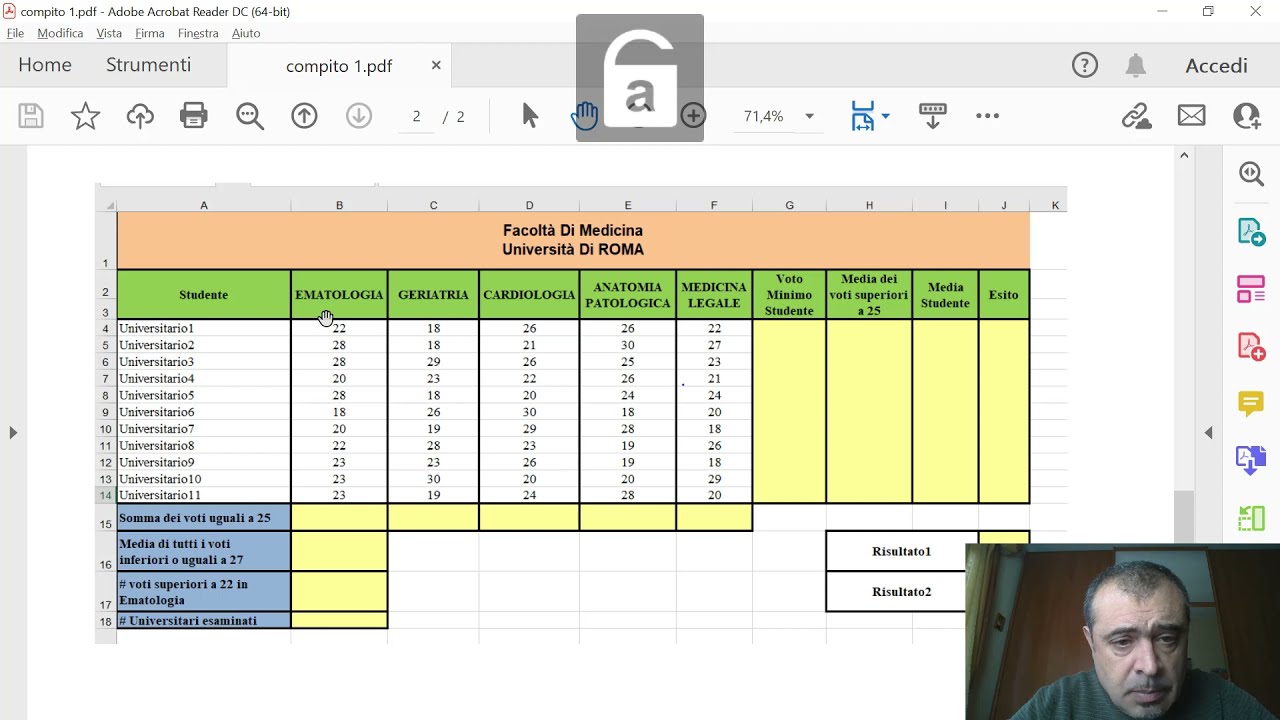Open the search tool in right panel

[x=1251, y=174]
